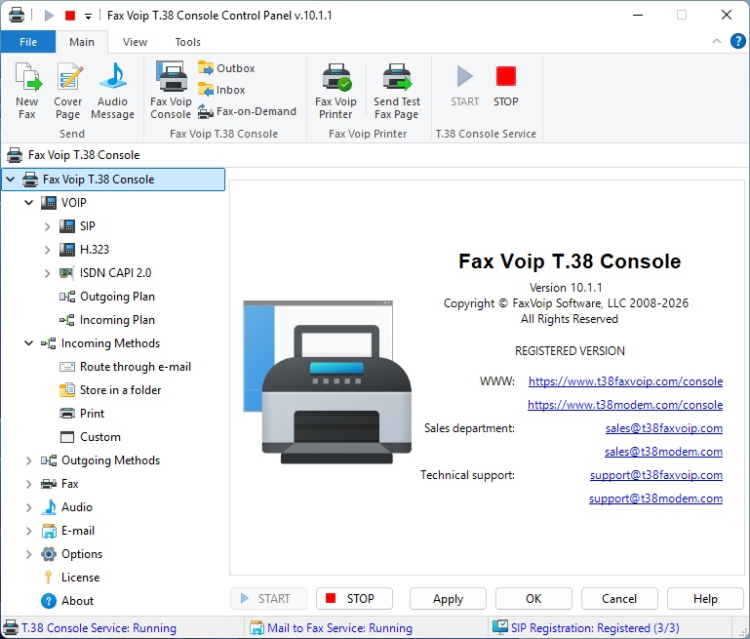Open the Outbox folder in the ribbon
This screenshot has height=639, width=750.
coord(226,68)
